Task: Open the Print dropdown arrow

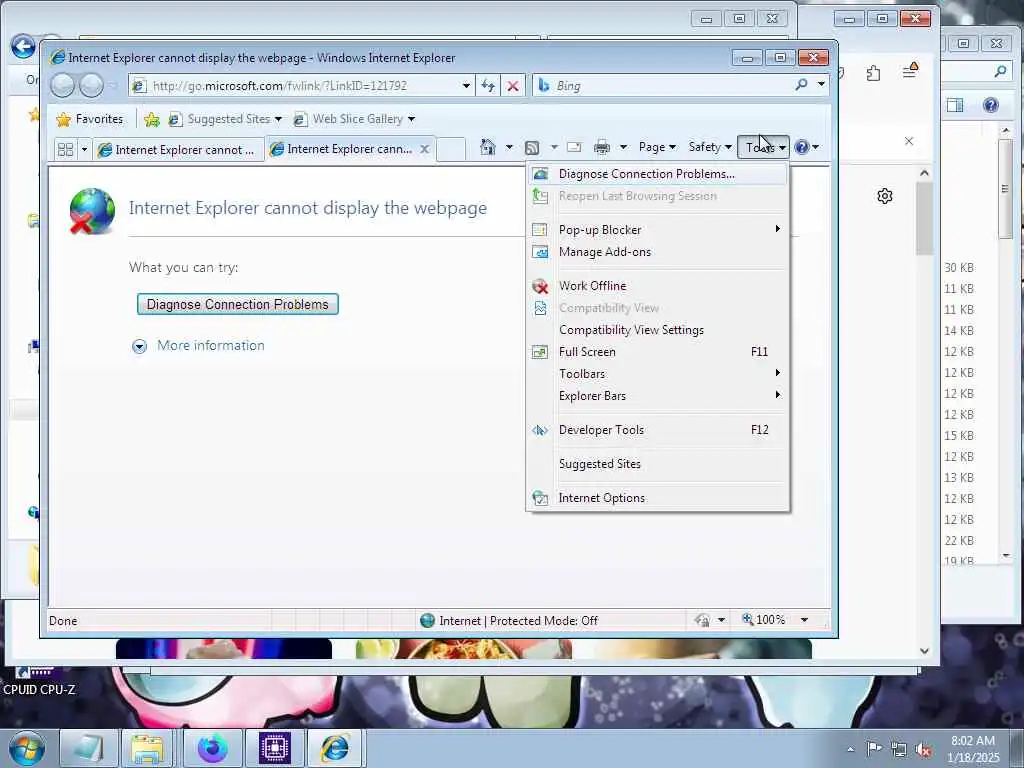Action: point(623,147)
